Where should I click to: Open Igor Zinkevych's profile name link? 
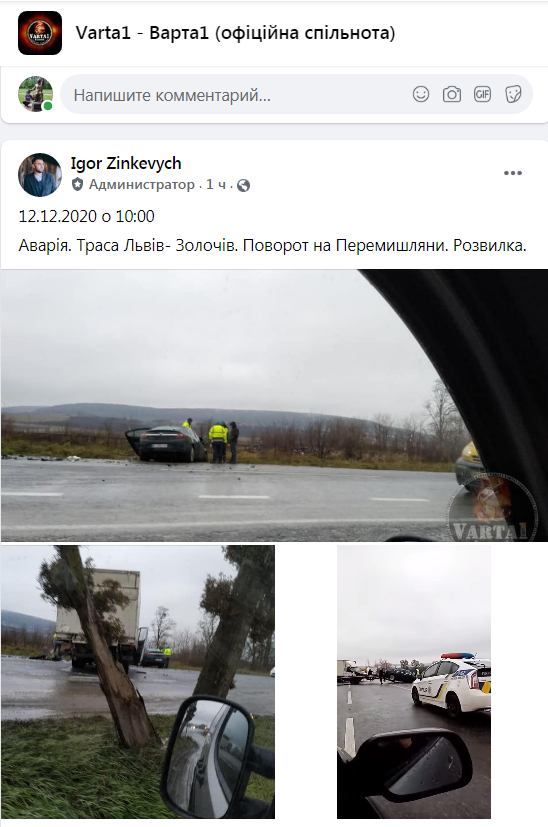pos(126,164)
